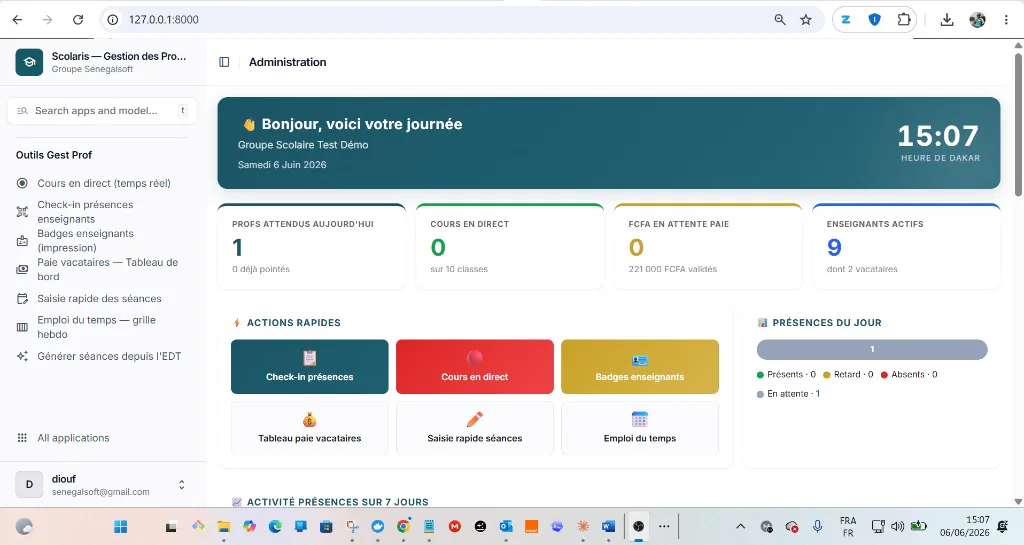Toggle the sidebar collapse icon
The width and height of the screenshot is (1024, 545).
[x=224, y=62]
